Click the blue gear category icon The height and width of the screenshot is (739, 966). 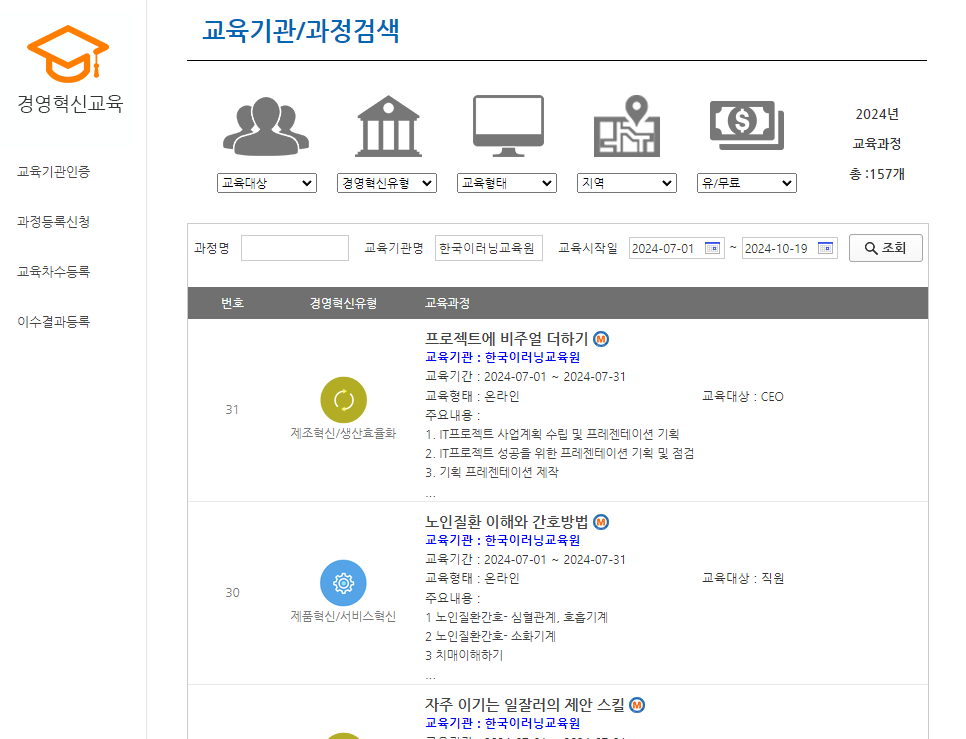(343, 582)
